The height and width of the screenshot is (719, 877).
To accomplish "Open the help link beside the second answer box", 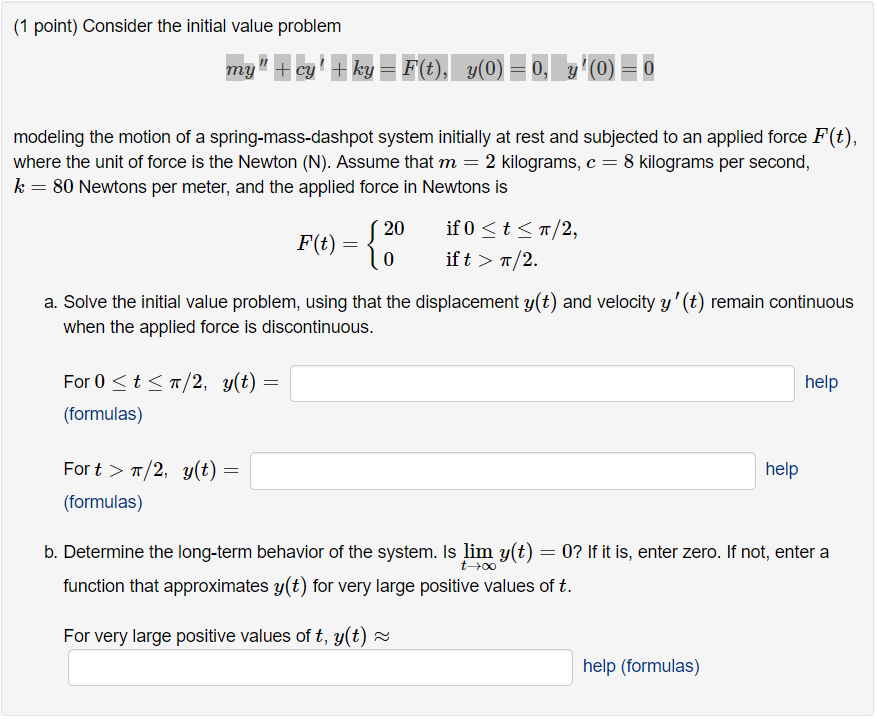I will point(781,470).
